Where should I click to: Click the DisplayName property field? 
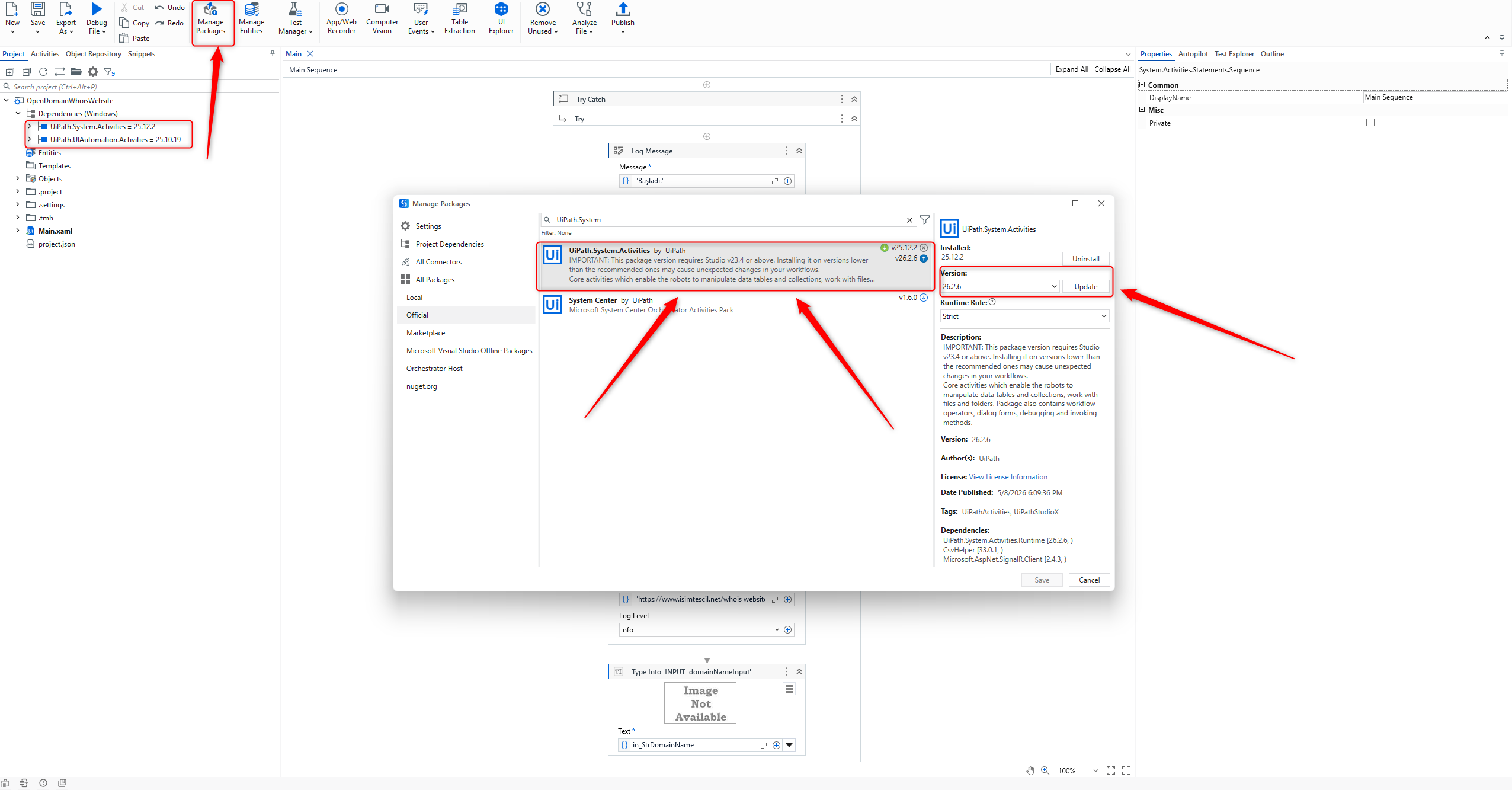(1434, 97)
